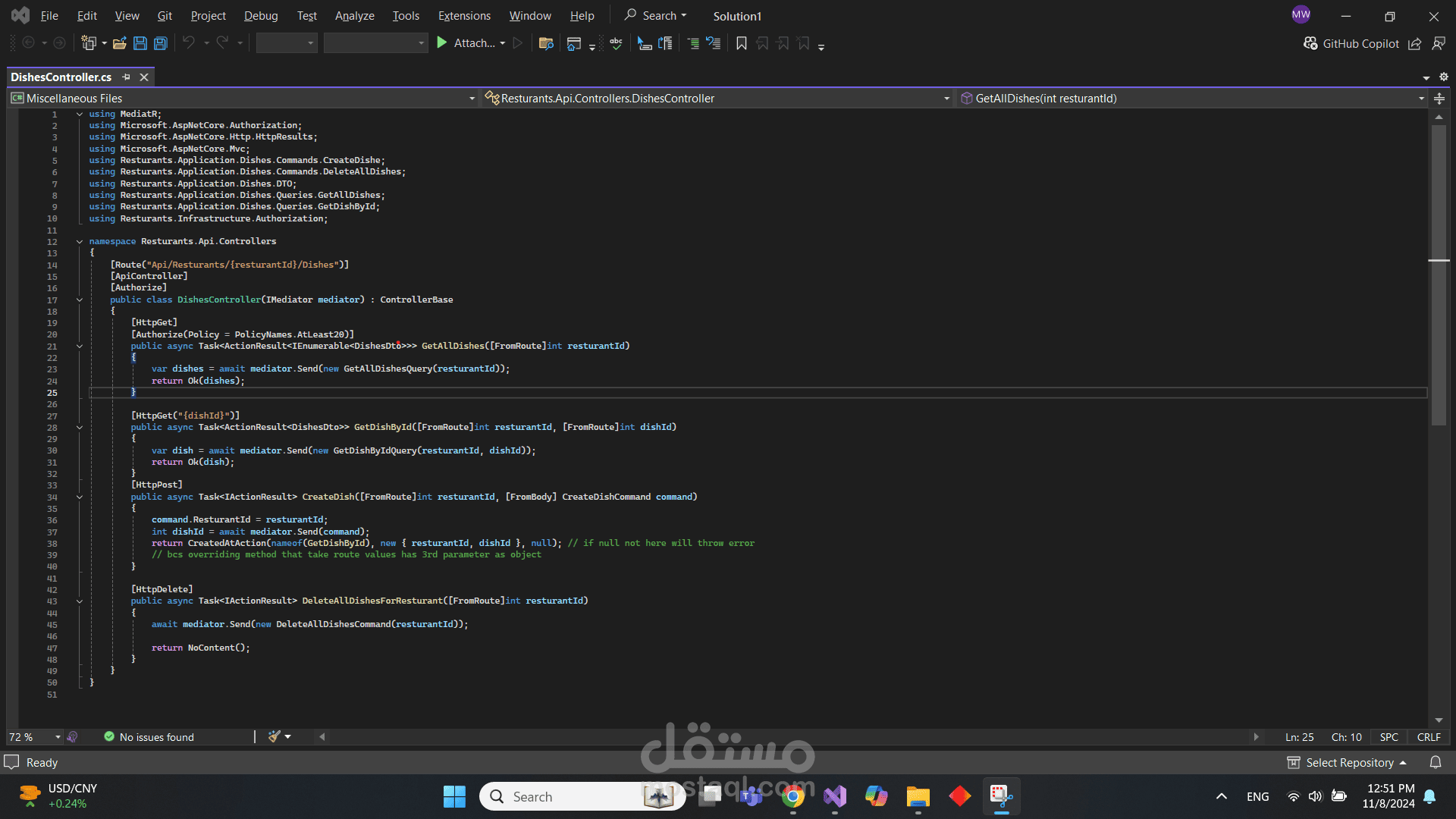Toggle a bookmark on the current line
The height and width of the screenshot is (819, 1456).
point(742,43)
